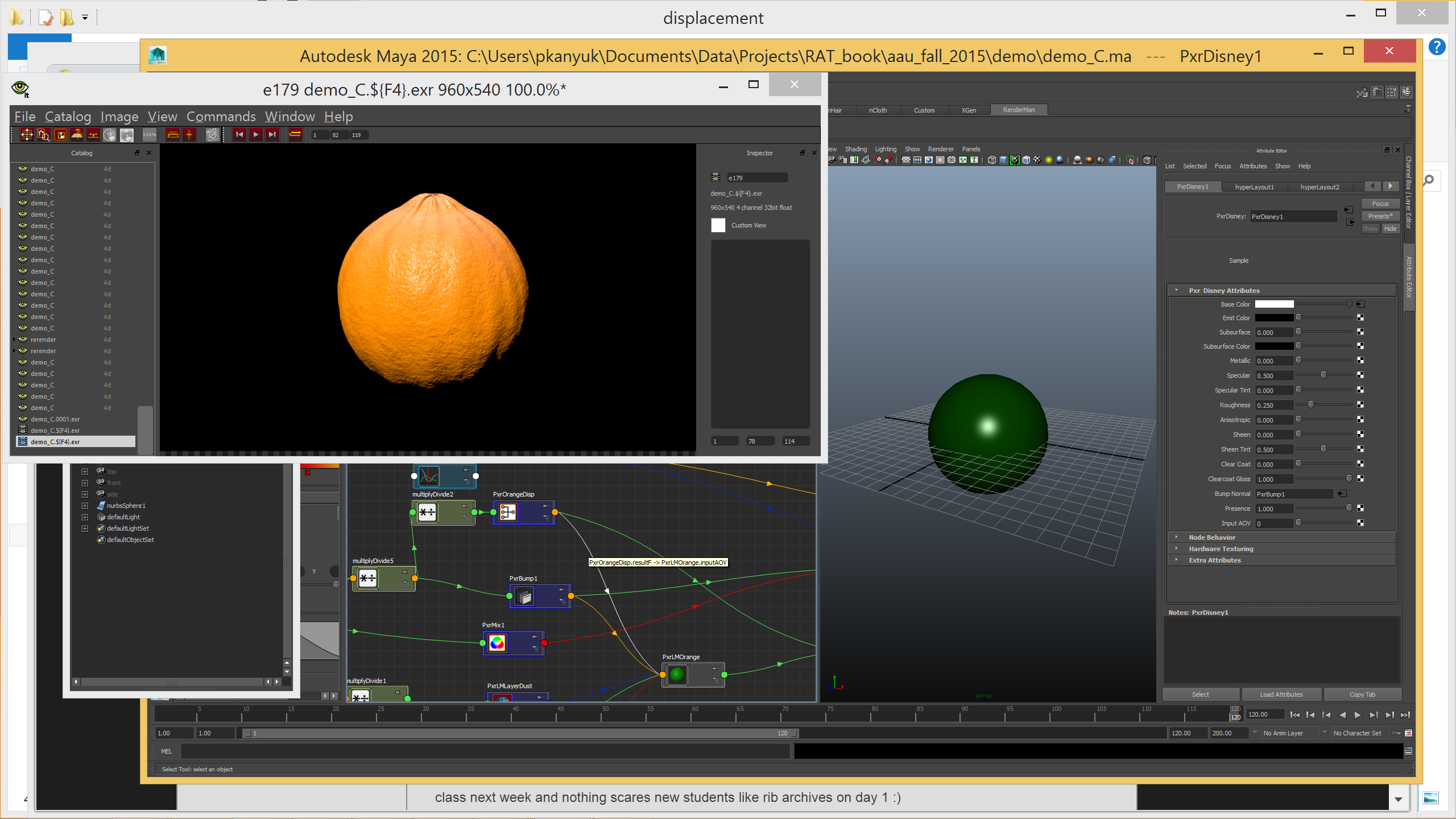Select the pan/move image tool in 'it' toolbar

point(27,135)
